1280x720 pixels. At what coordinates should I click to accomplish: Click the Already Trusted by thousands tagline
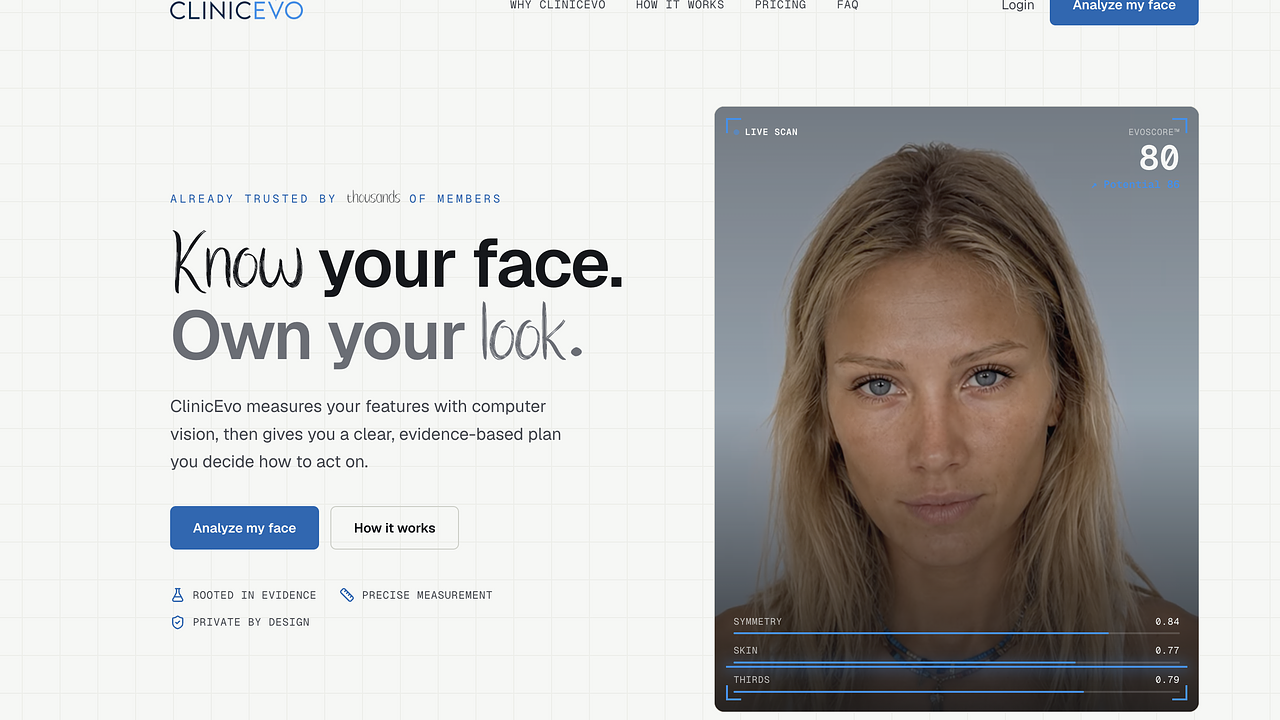[336, 198]
